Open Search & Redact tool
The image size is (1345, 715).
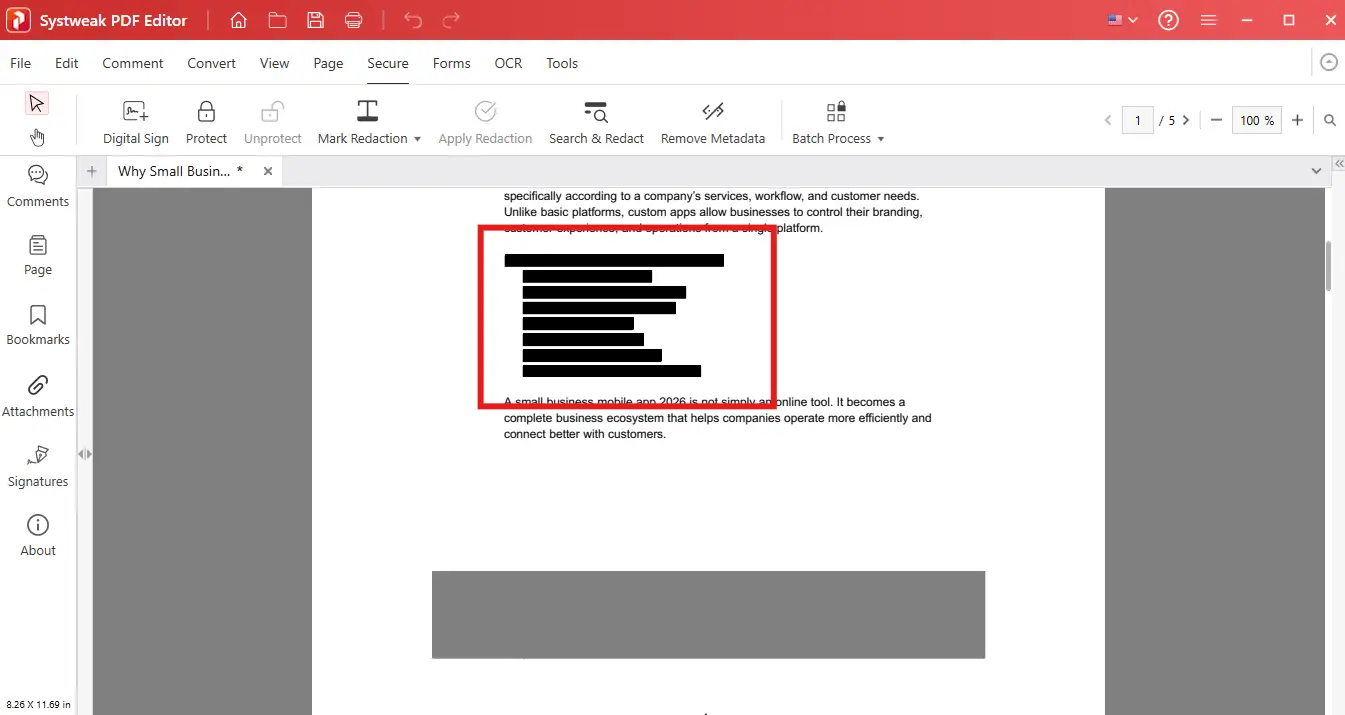coord(596,123)
